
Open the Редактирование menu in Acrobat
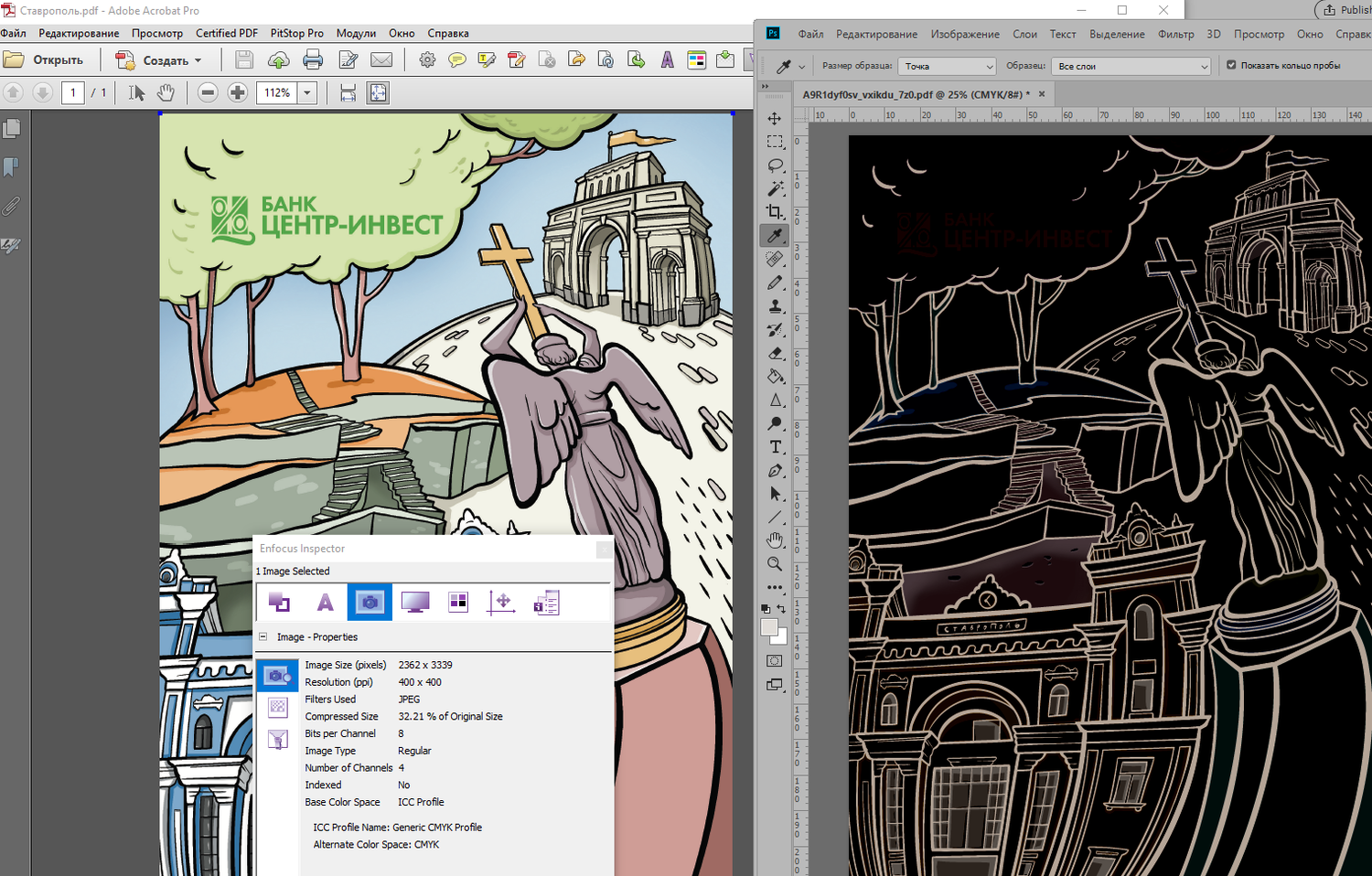(79, 33)
